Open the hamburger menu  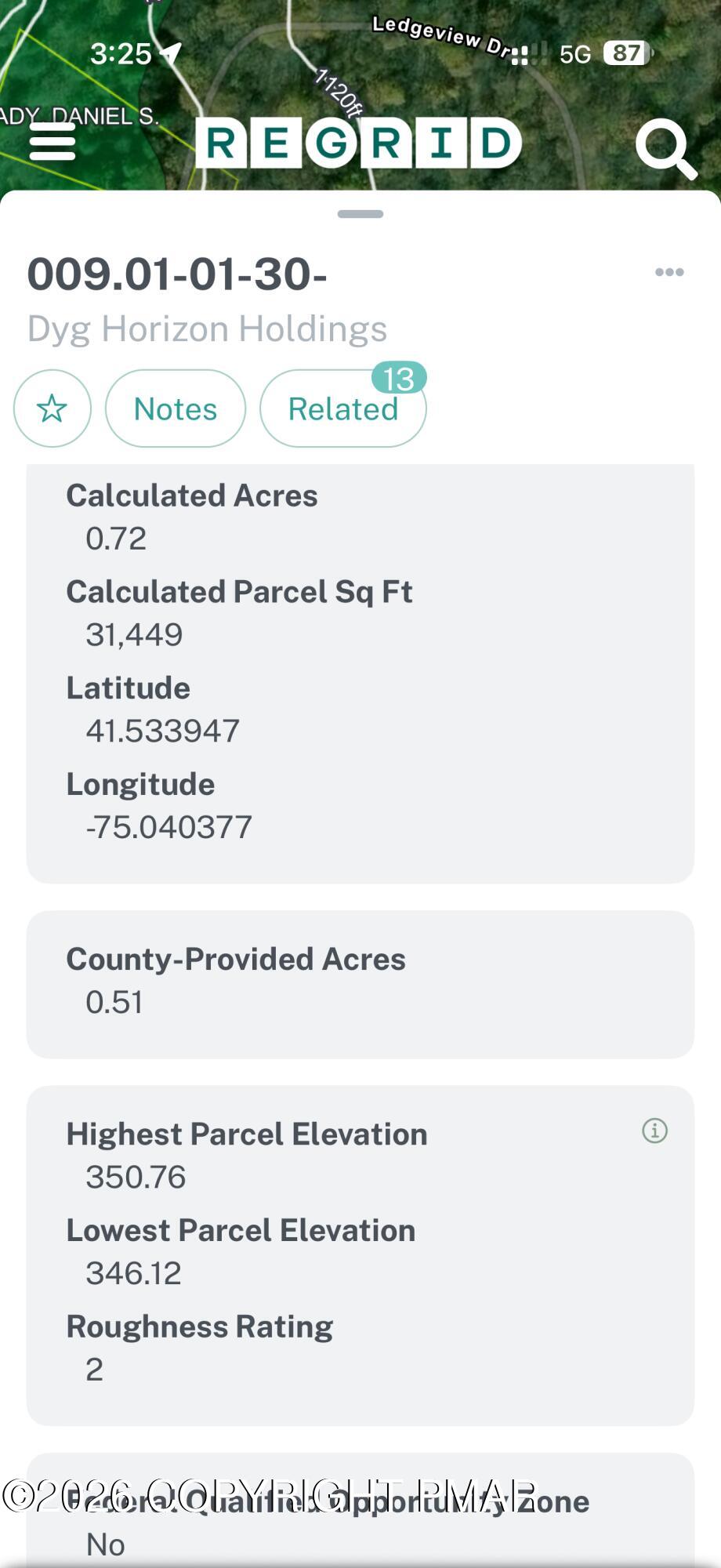[x=53, y=143]
